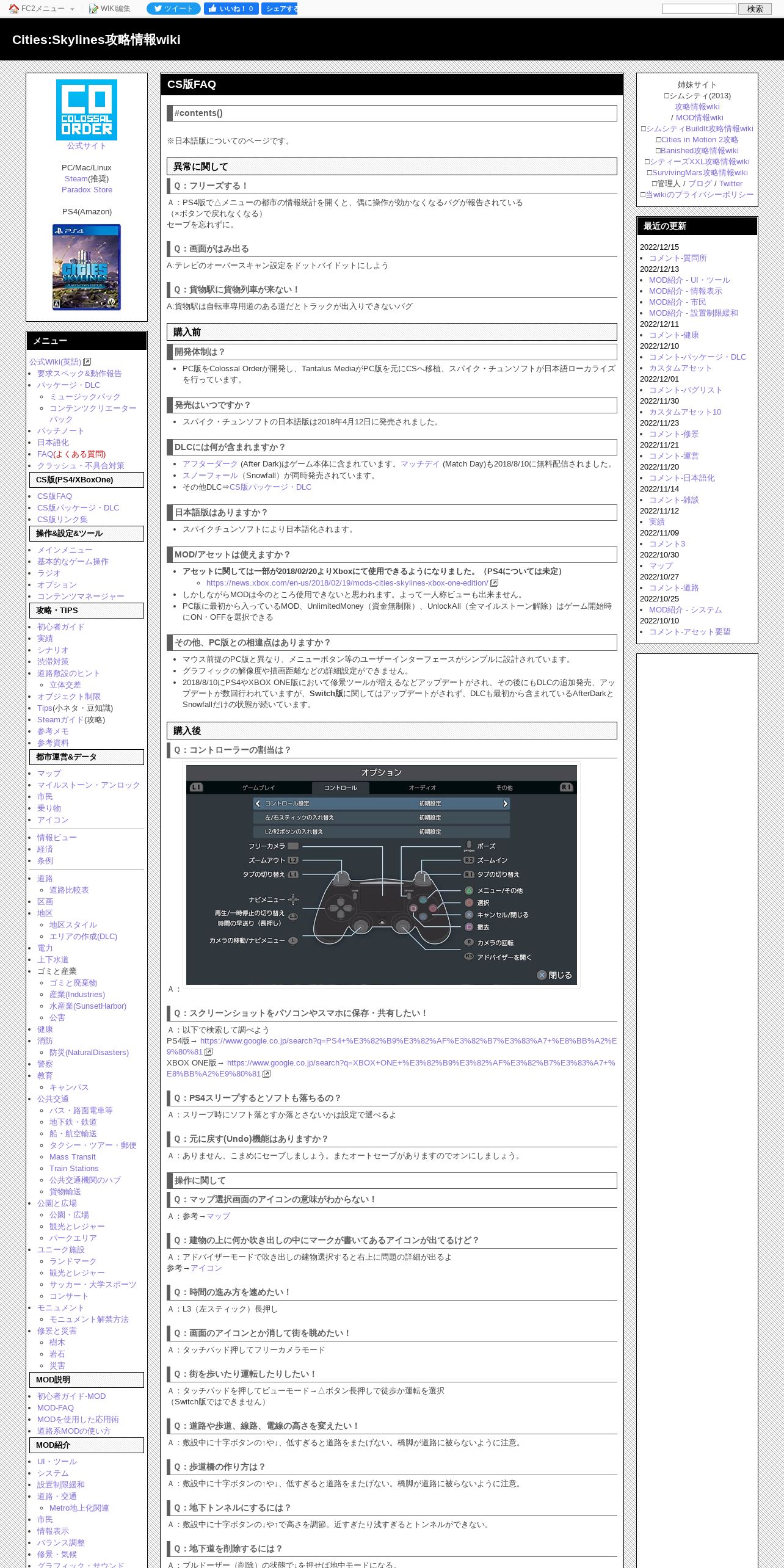Open MOD紹介 - UI・ツール recent update

[689, 280]
